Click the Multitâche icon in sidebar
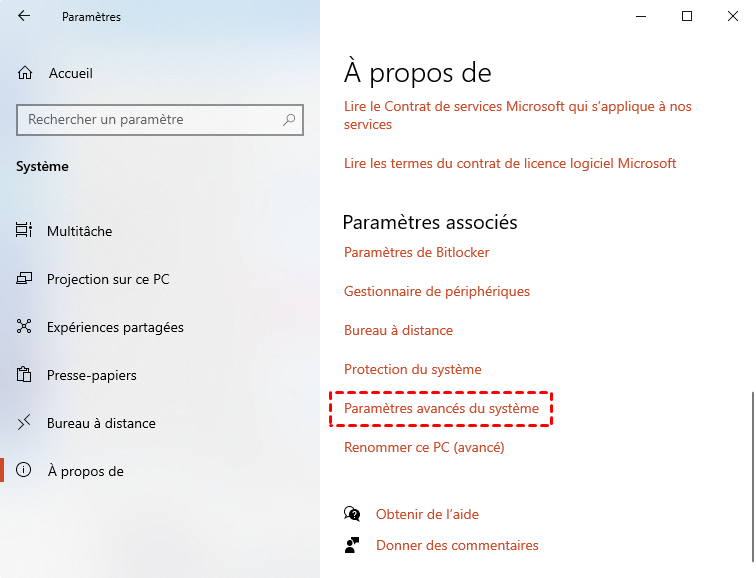Screen dimensions: 756x578 [24, 230]
